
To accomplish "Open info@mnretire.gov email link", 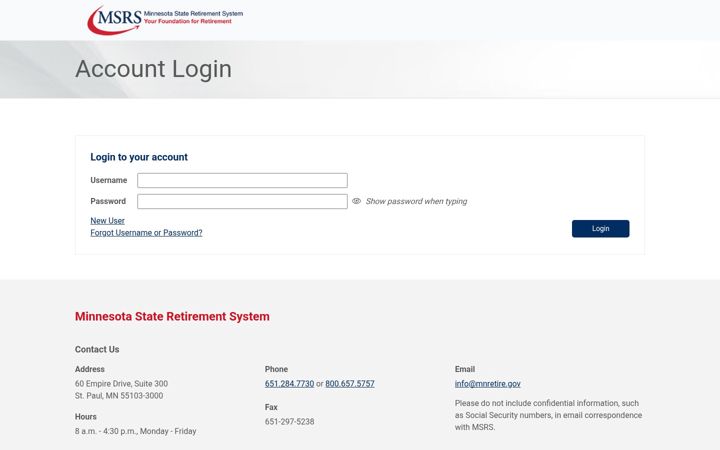I will [x=488, y=384].
